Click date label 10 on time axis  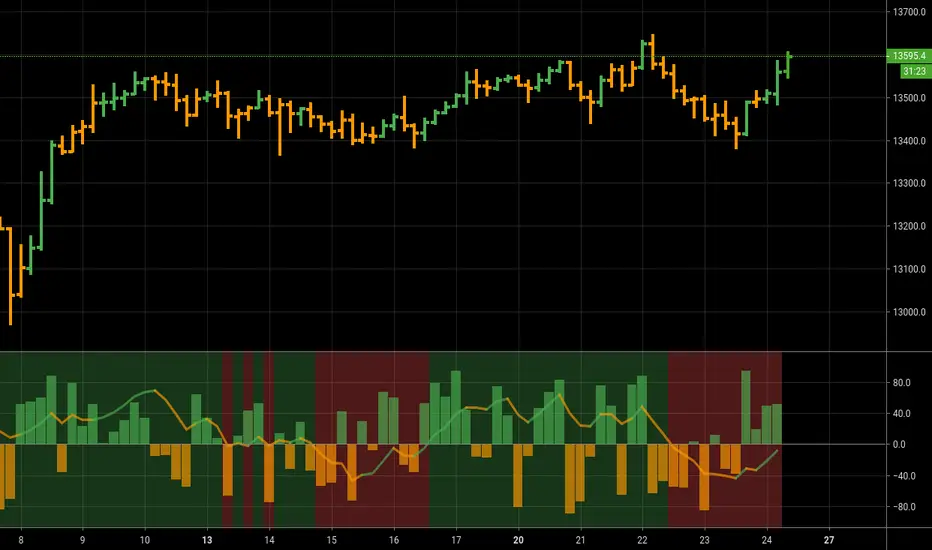tap(144, 540)
